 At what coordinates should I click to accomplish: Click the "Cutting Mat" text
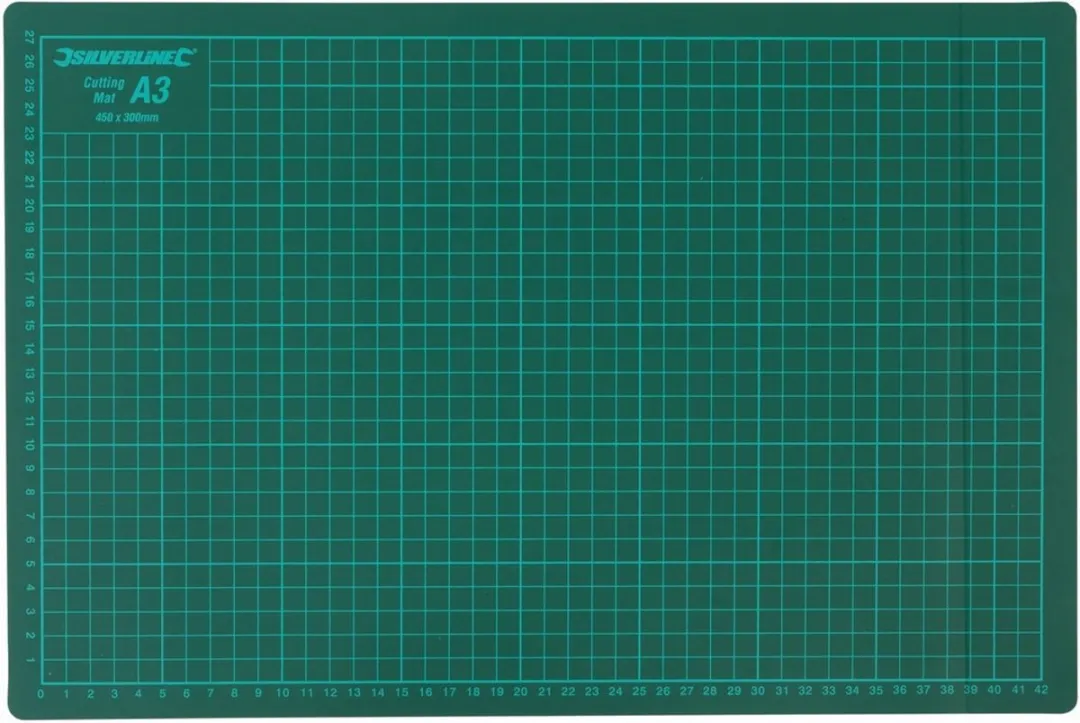pyautogui.click(x=104, y=90)
